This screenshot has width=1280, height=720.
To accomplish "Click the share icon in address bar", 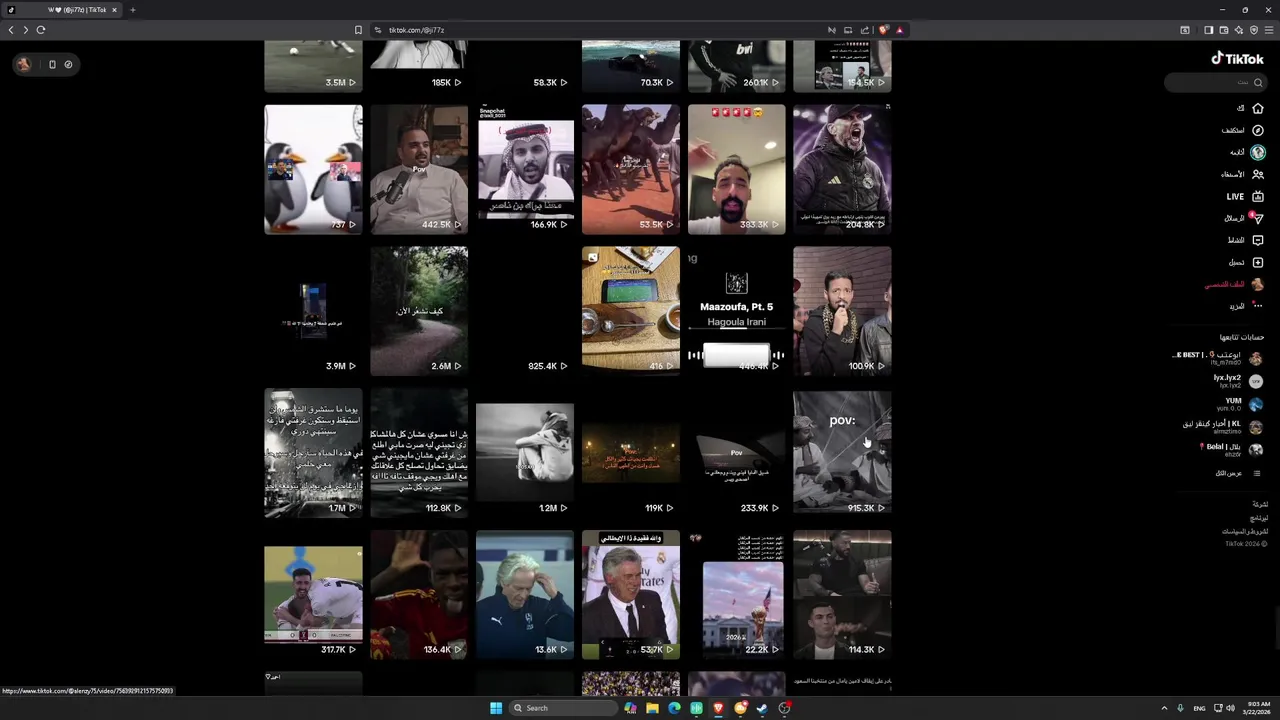I will (865, 30).
